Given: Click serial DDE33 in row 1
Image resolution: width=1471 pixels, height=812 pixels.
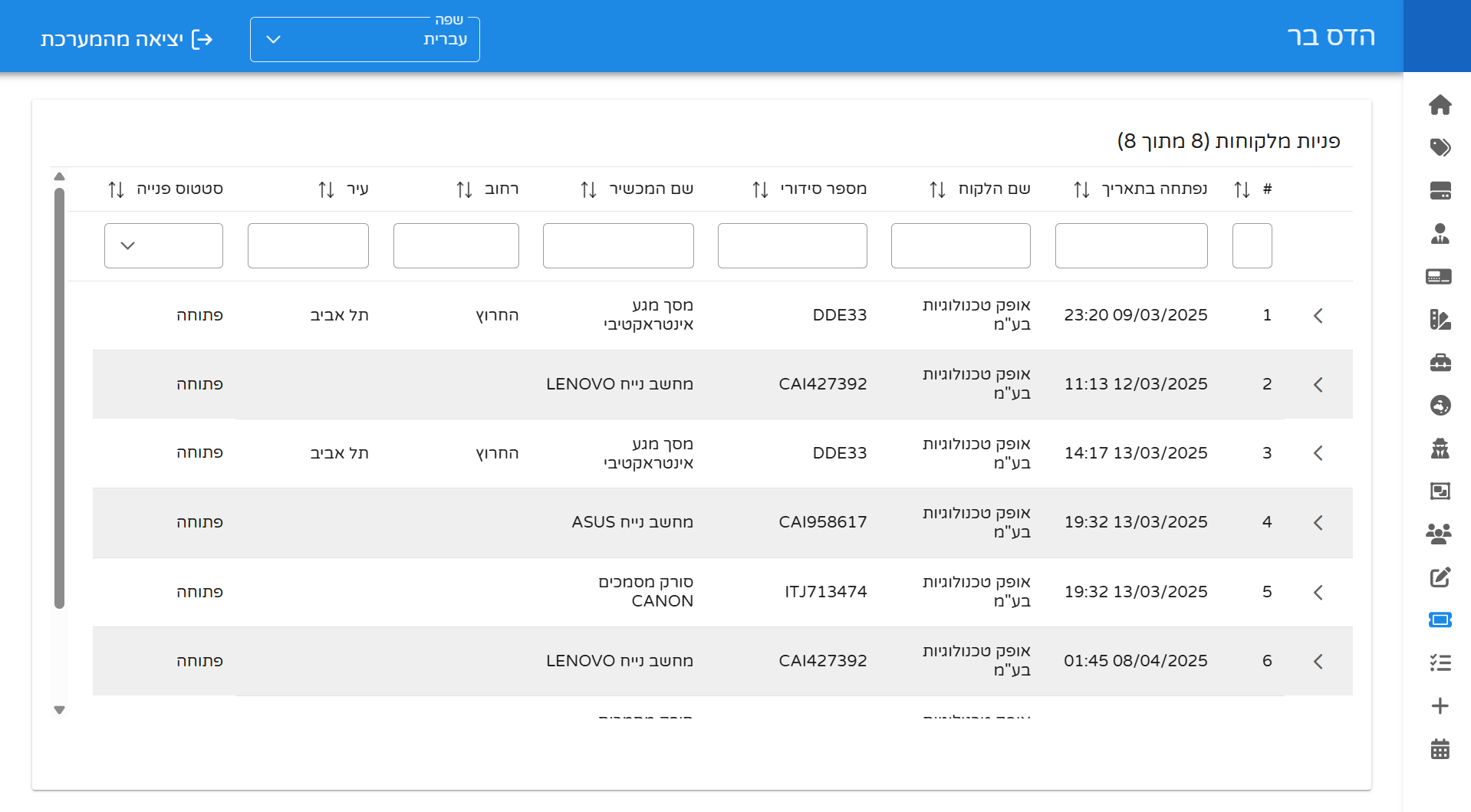Looking at the screenshot, I should 840,315.
